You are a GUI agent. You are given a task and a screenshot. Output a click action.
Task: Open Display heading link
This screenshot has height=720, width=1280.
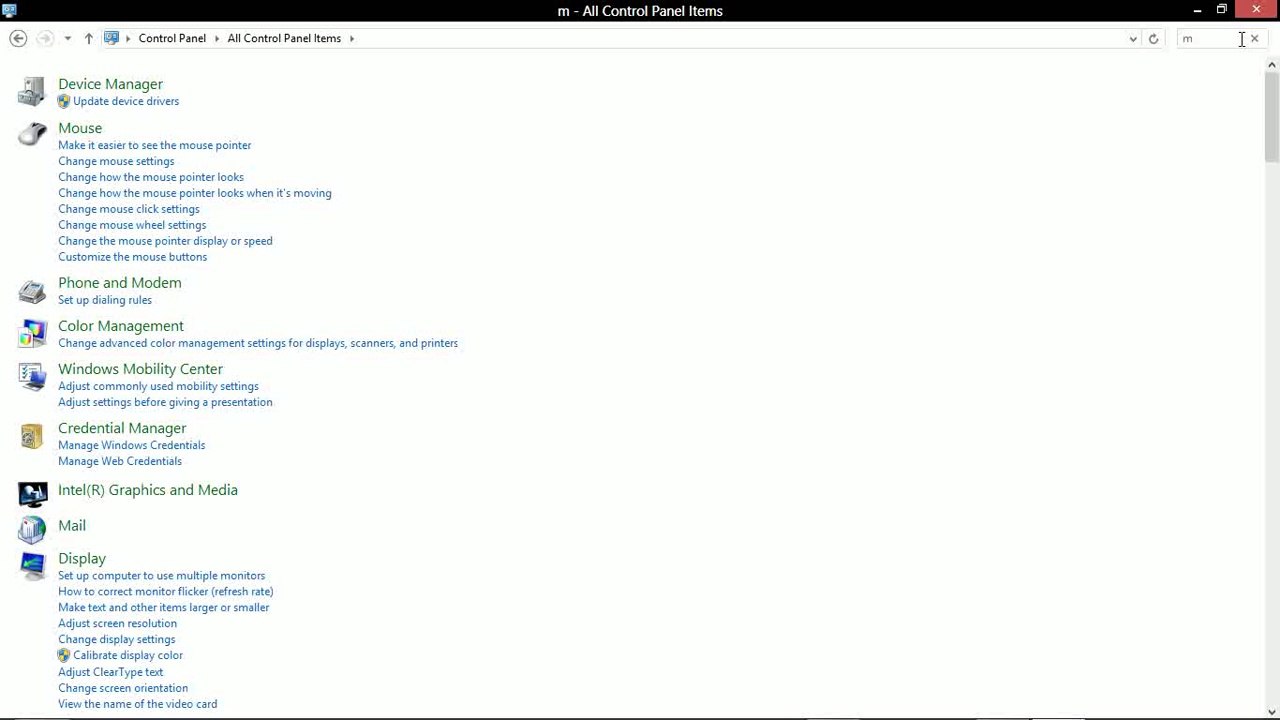82,558
